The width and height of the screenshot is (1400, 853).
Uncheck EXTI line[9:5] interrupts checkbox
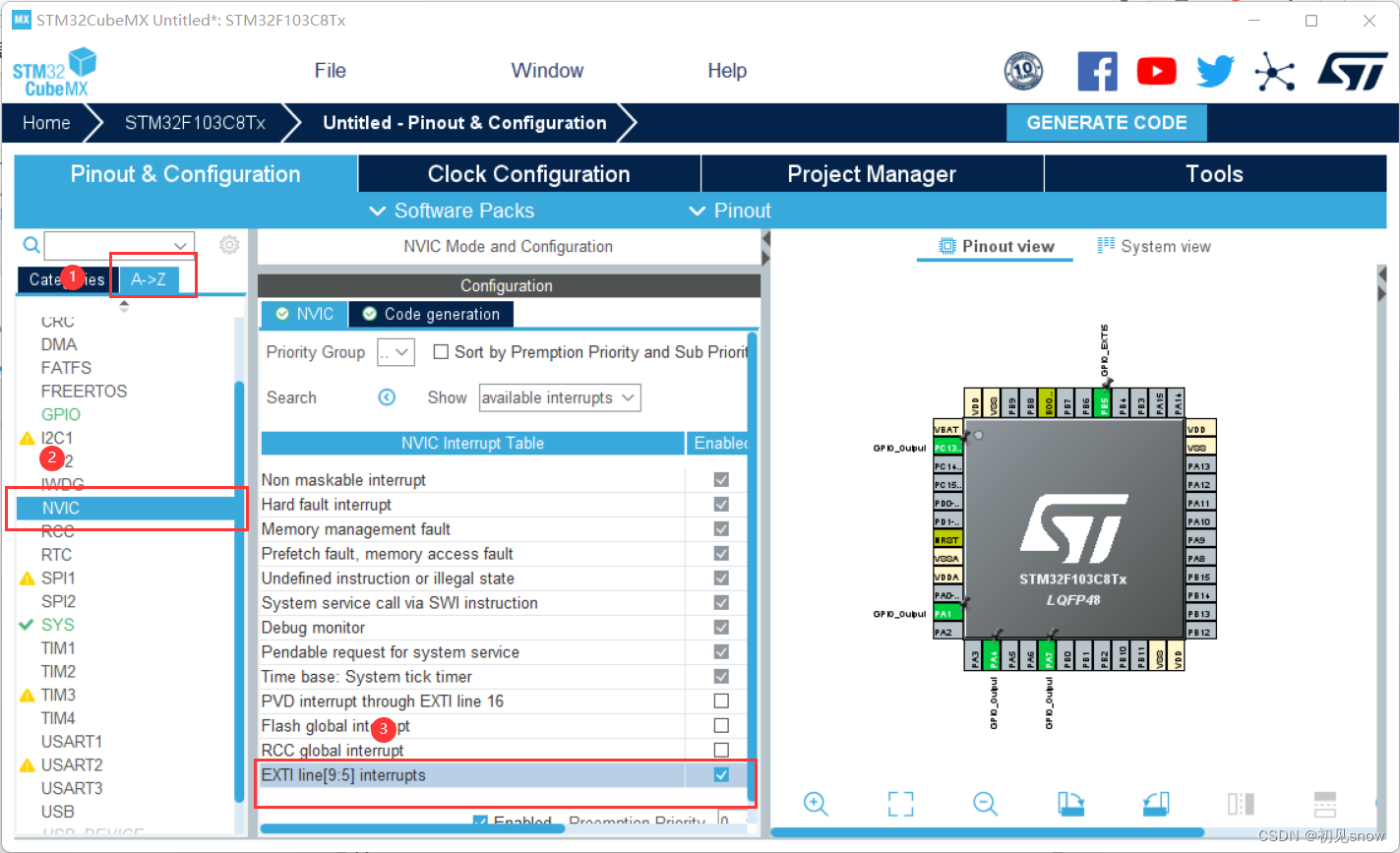click(721, 775)
